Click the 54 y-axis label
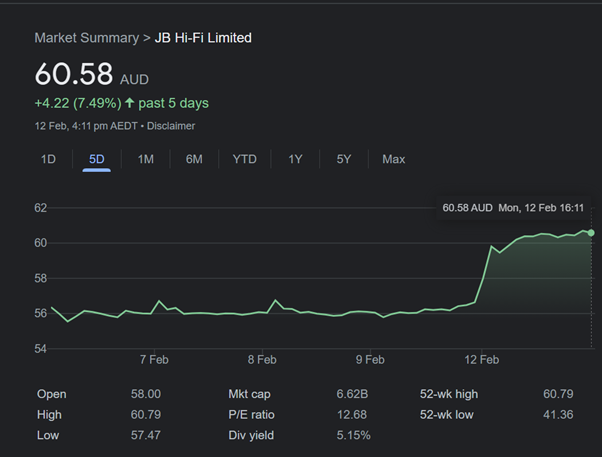The image size is (602, 457). pyautogui.click(x=41, y=349)
